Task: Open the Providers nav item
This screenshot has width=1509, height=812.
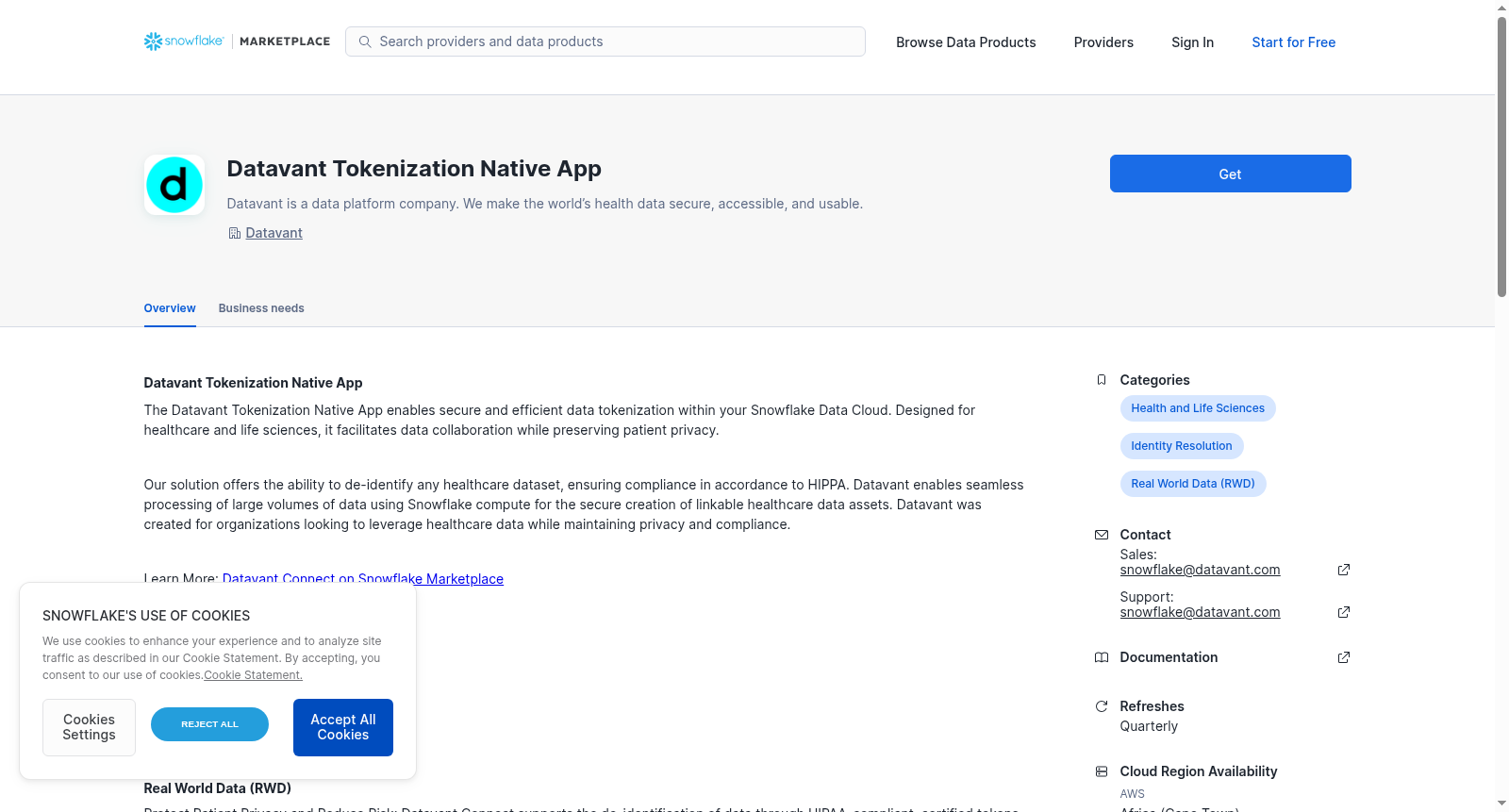Action: 1103,42
